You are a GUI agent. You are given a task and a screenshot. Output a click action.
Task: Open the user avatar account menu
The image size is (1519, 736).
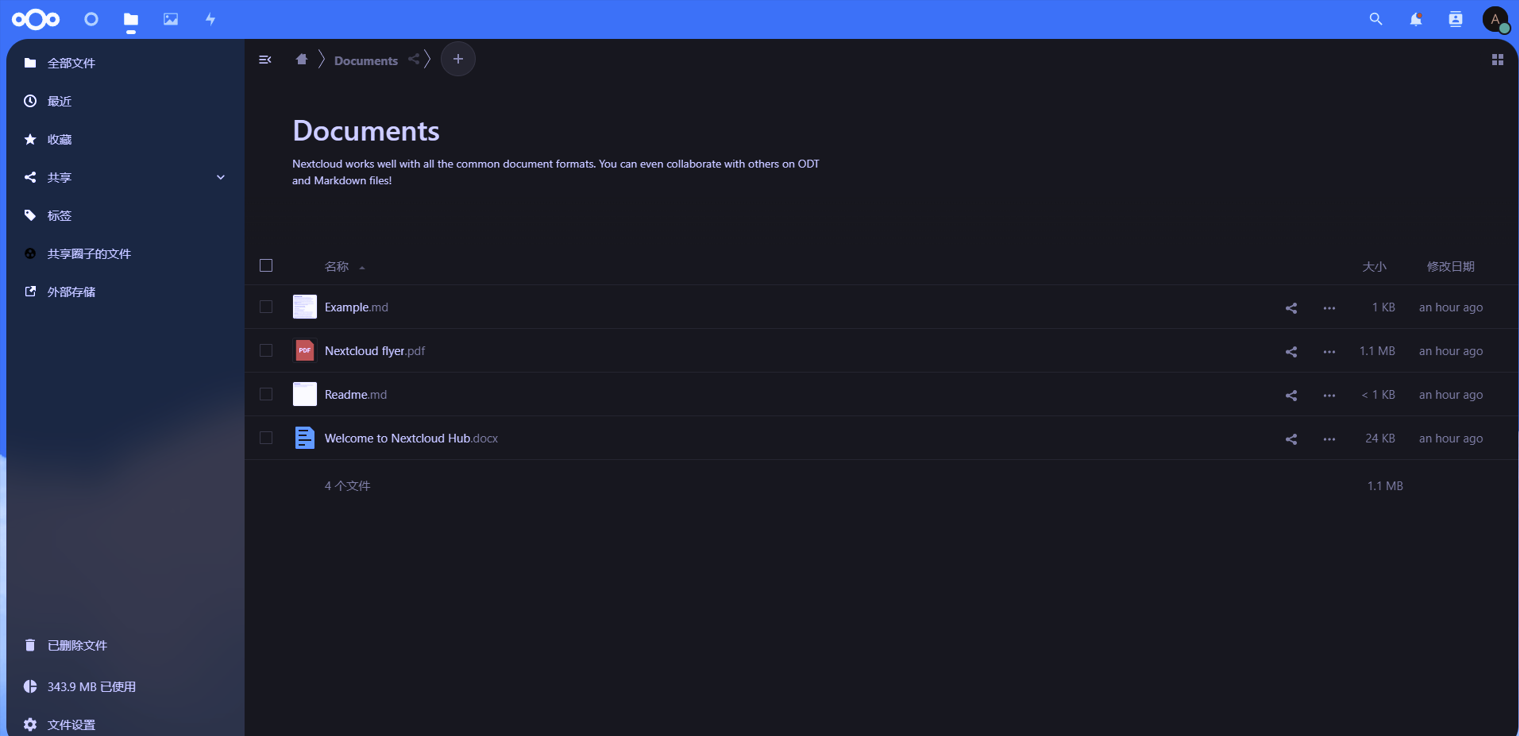pyautogui.click(x=1495, y=19)
